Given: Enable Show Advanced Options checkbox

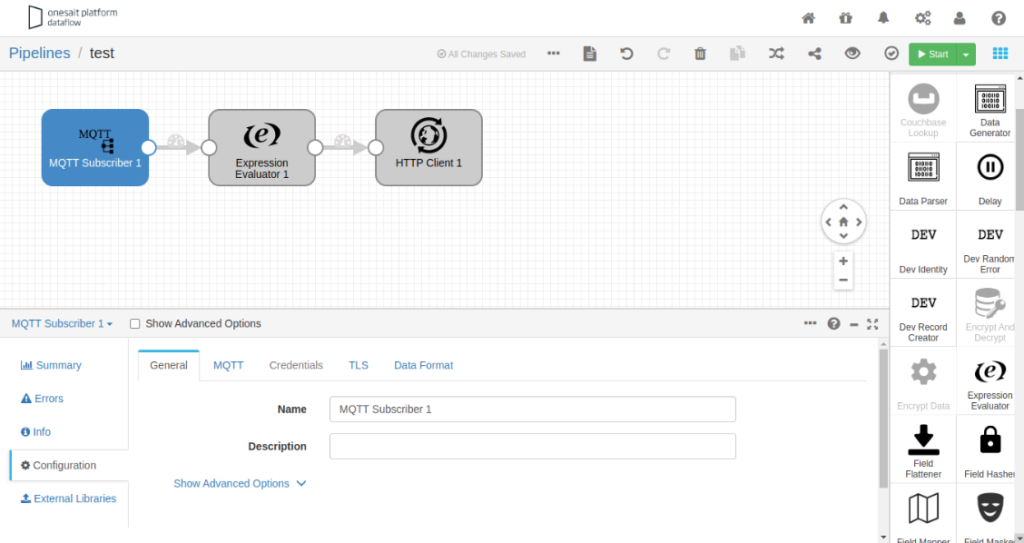Looking at the screenshot, I should point(135,324).
